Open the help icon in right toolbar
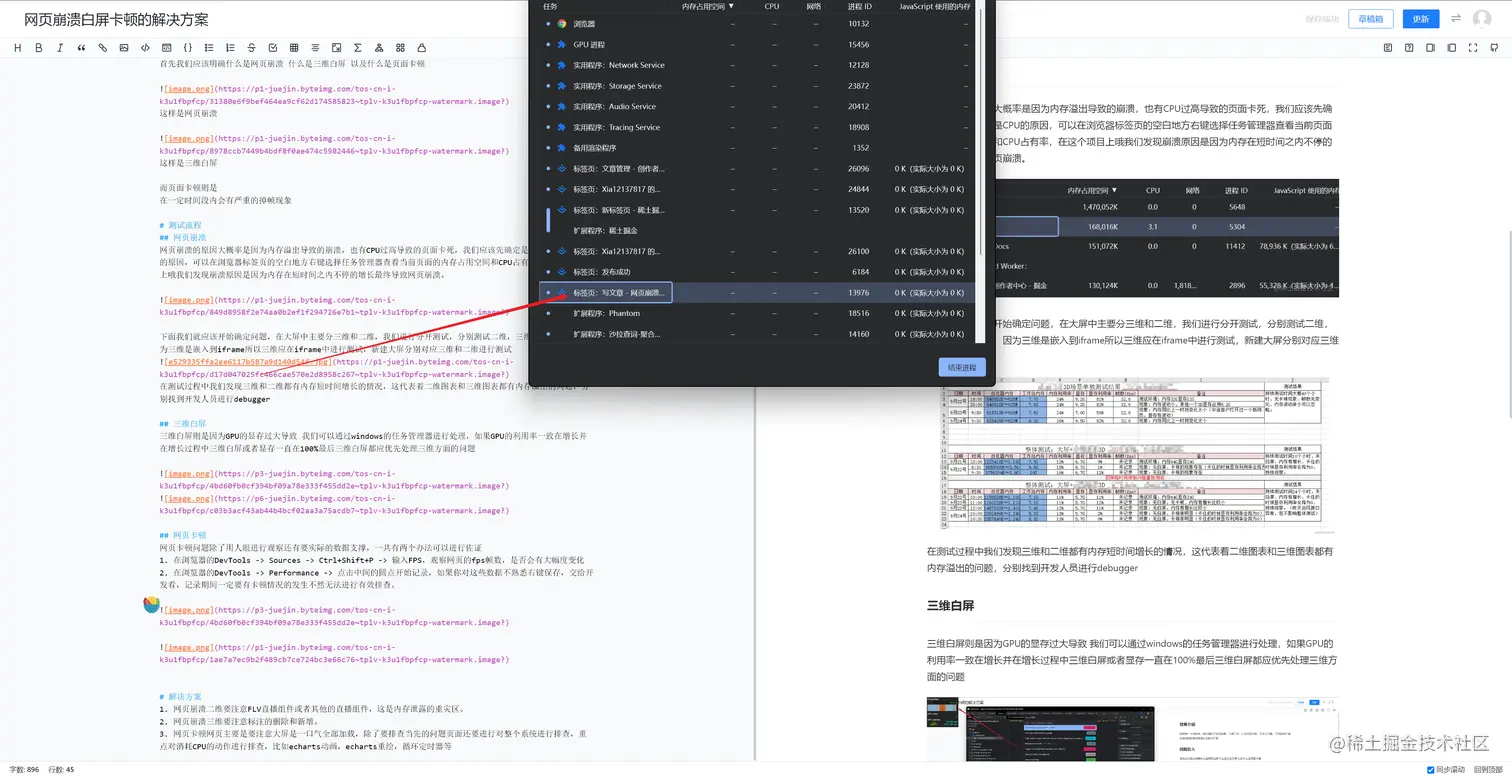 click(x=1409, y=47)
